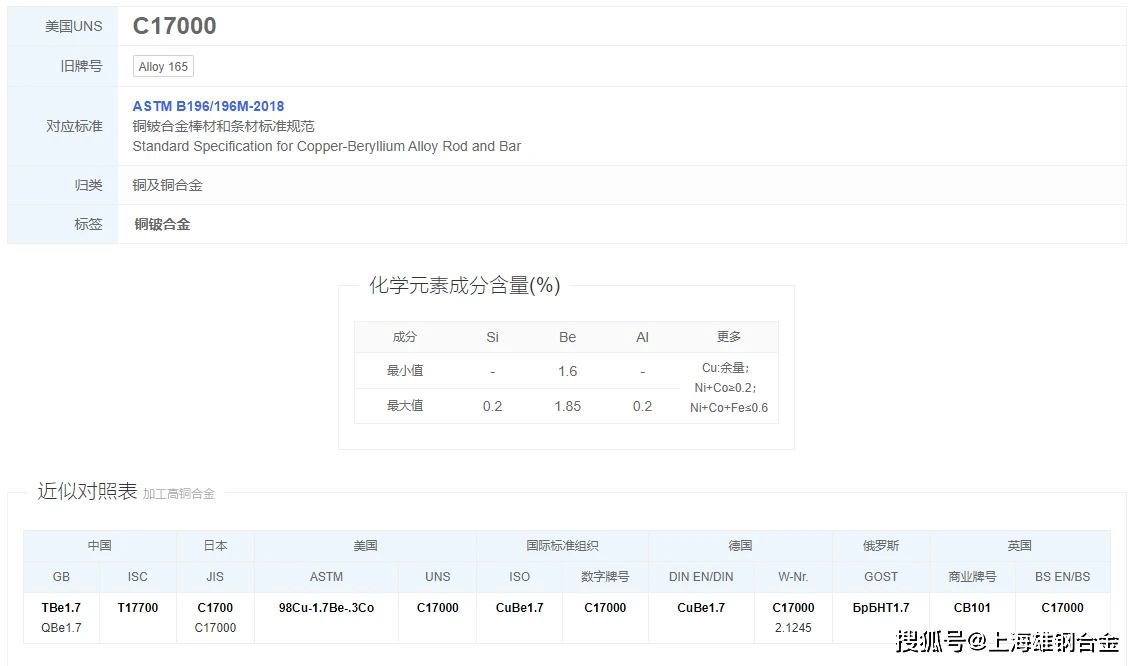Open the T17700 ISC grade entry
The image size is (1144, 666).
tap(137, 607)
